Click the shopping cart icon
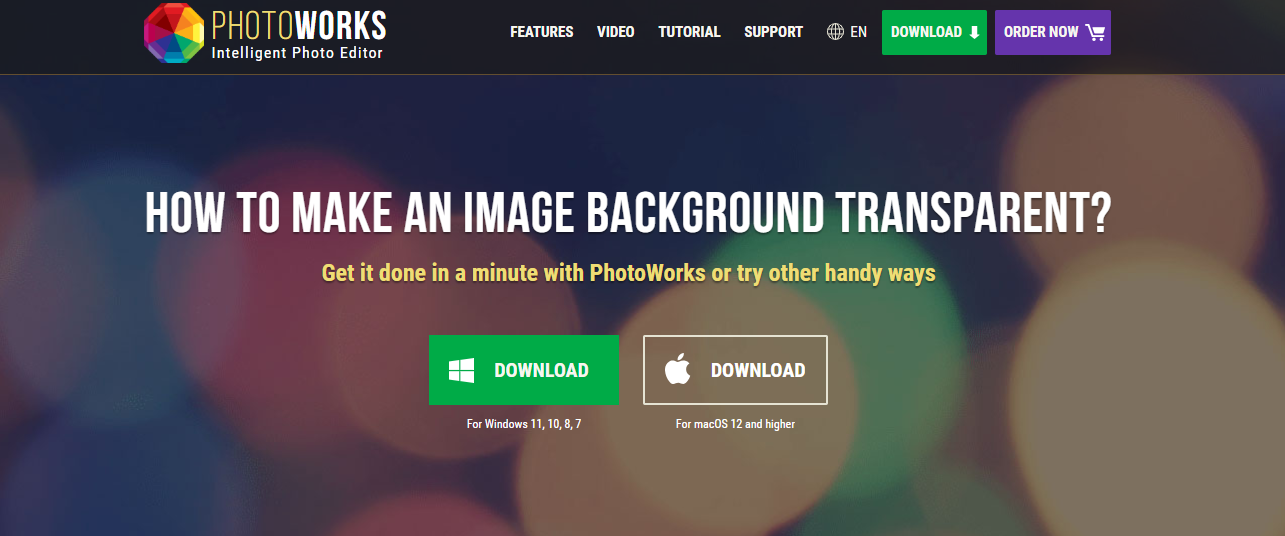This screenshot has height=536, width=1285. pos(1095,32)
